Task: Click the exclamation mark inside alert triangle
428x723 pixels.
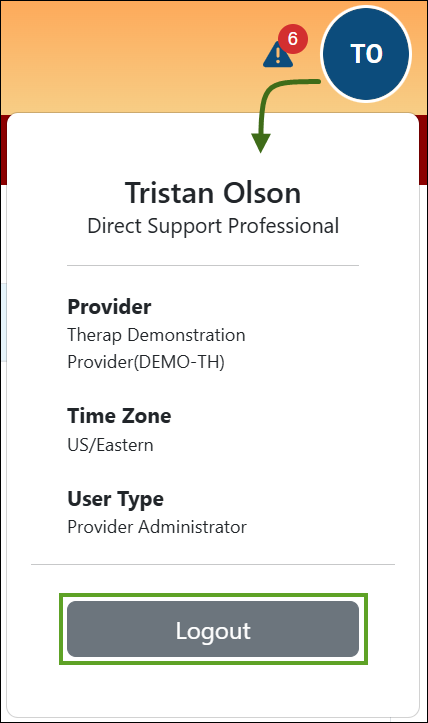Action: click(x=278, y=55)
